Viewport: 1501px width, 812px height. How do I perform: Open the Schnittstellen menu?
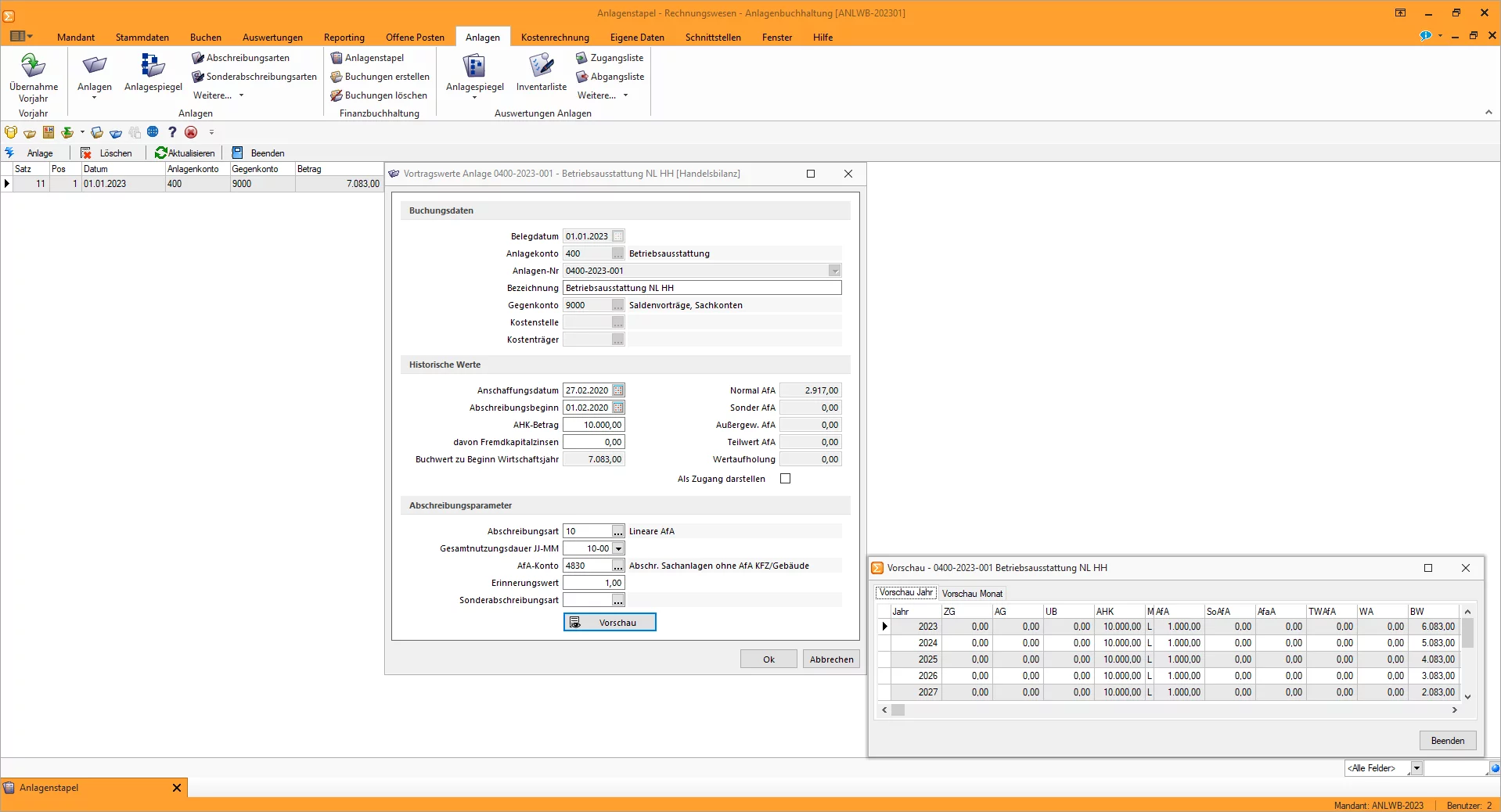(713, 38)
